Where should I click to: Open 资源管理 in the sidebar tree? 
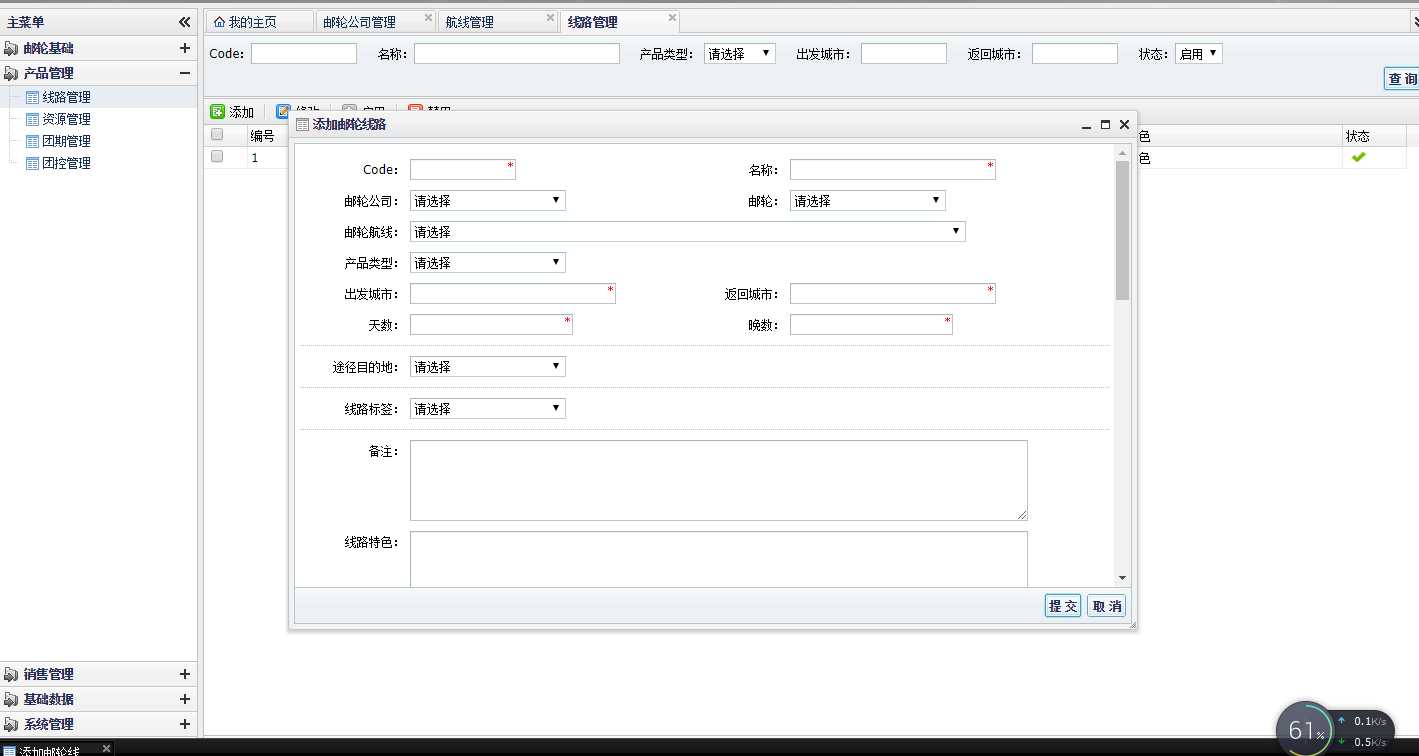coord(66,119)
